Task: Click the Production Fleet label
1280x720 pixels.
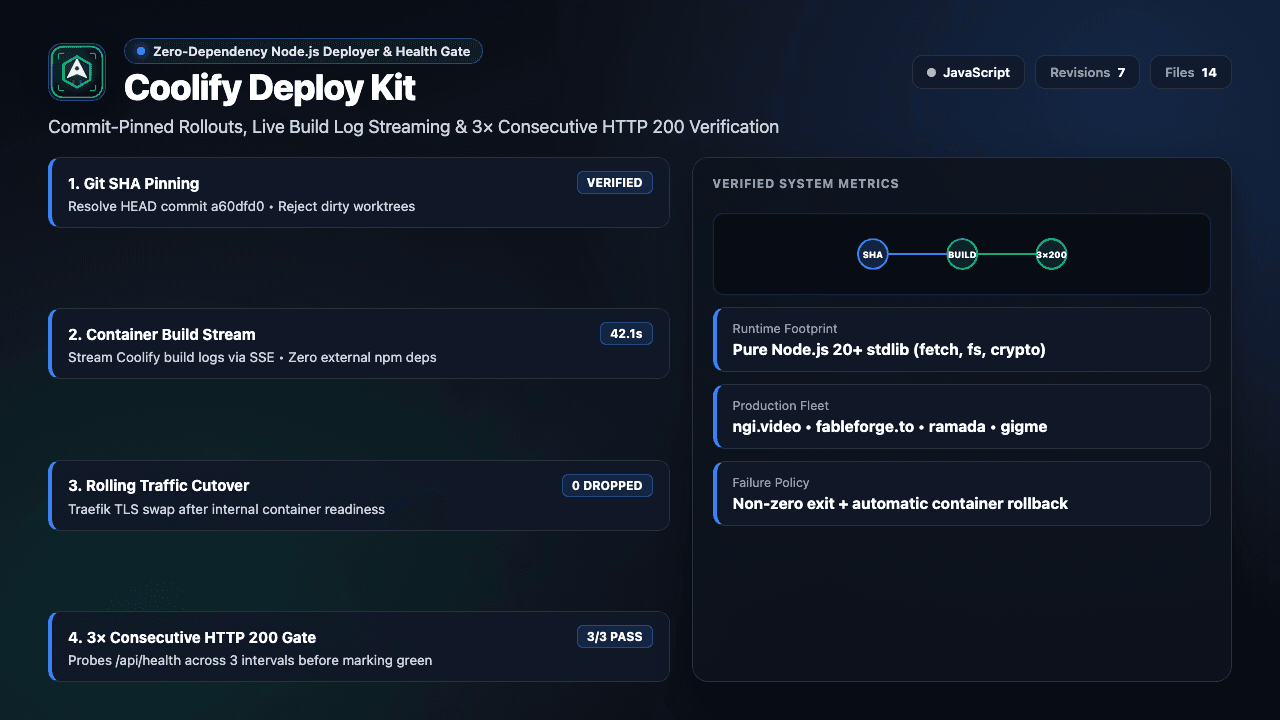Action: (x=781, y=405)
